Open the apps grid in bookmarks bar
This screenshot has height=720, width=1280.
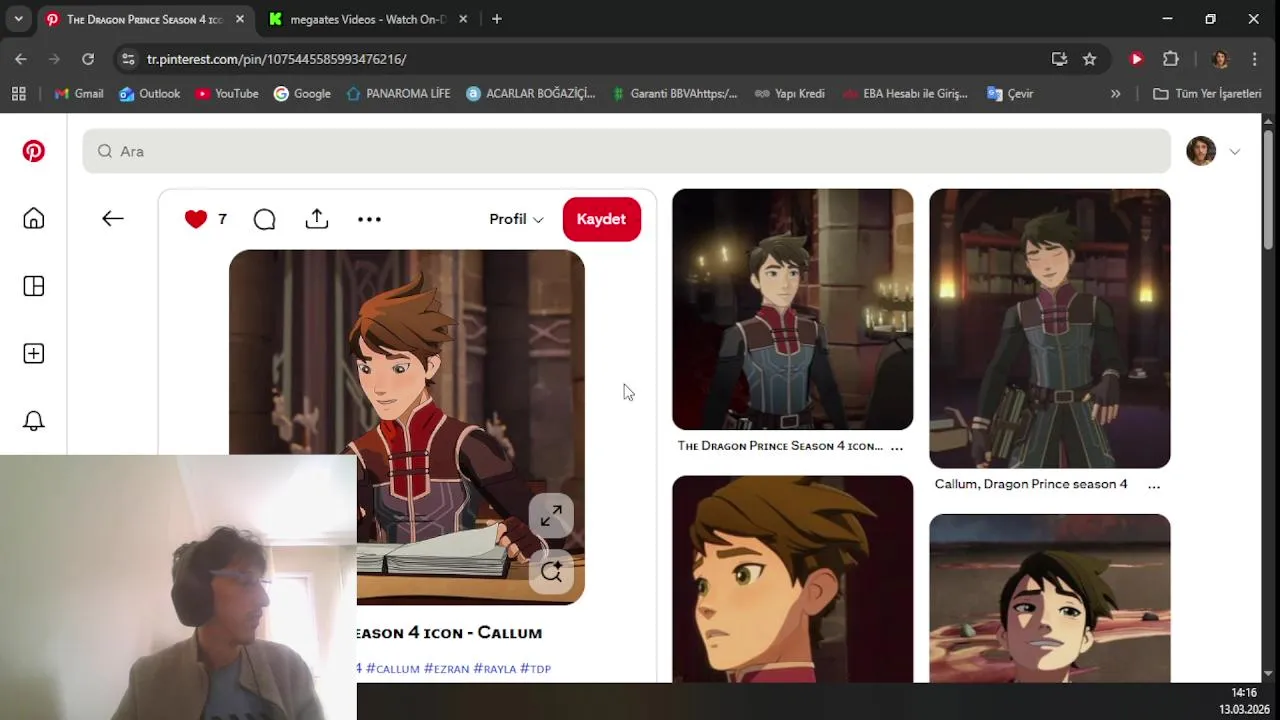[x=18, y=93]
